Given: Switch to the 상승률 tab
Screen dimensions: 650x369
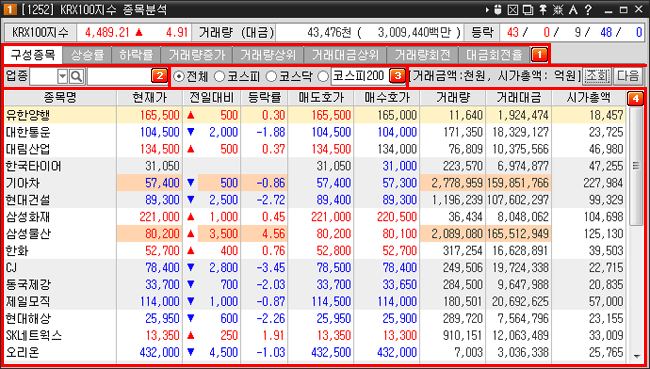Looking at the screenshot, I should (87, 55).
